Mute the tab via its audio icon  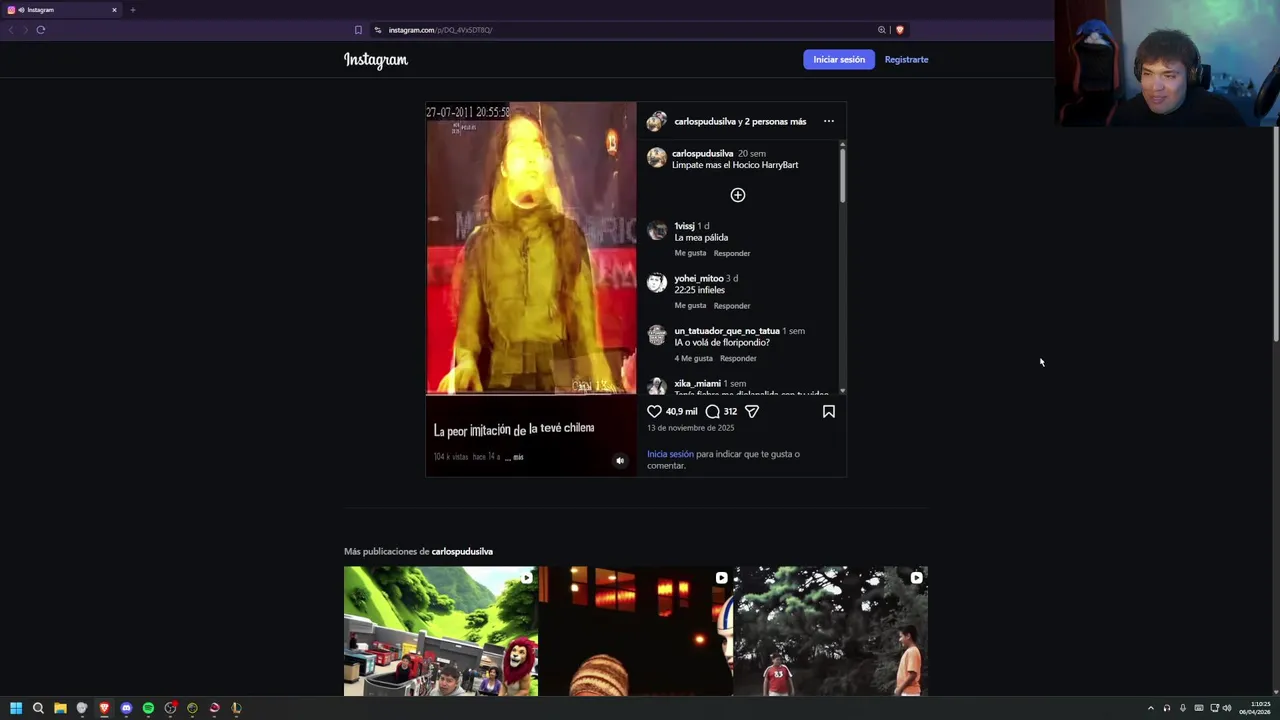click(21, 10)
